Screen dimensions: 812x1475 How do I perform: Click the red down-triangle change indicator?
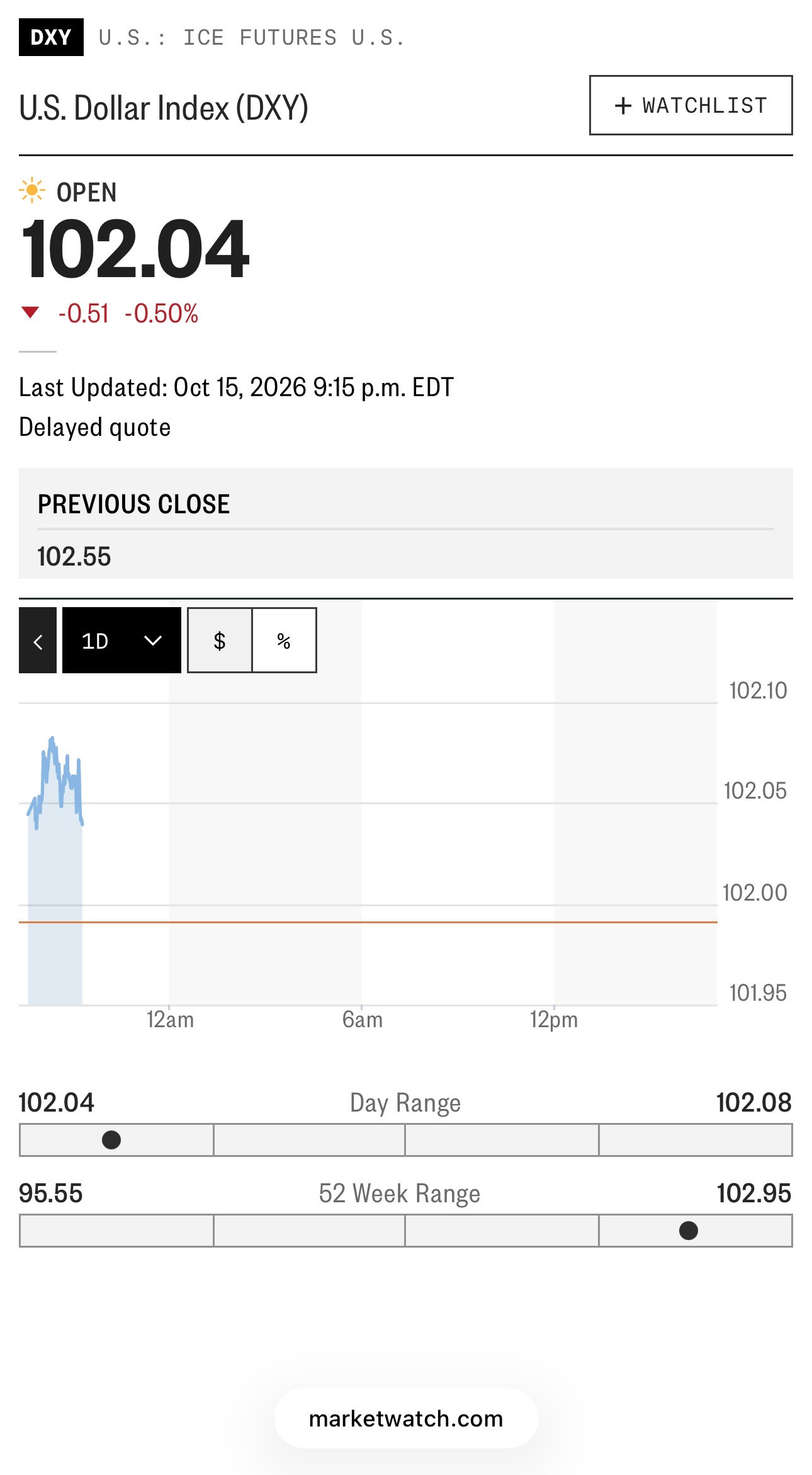tap(30, 312)
